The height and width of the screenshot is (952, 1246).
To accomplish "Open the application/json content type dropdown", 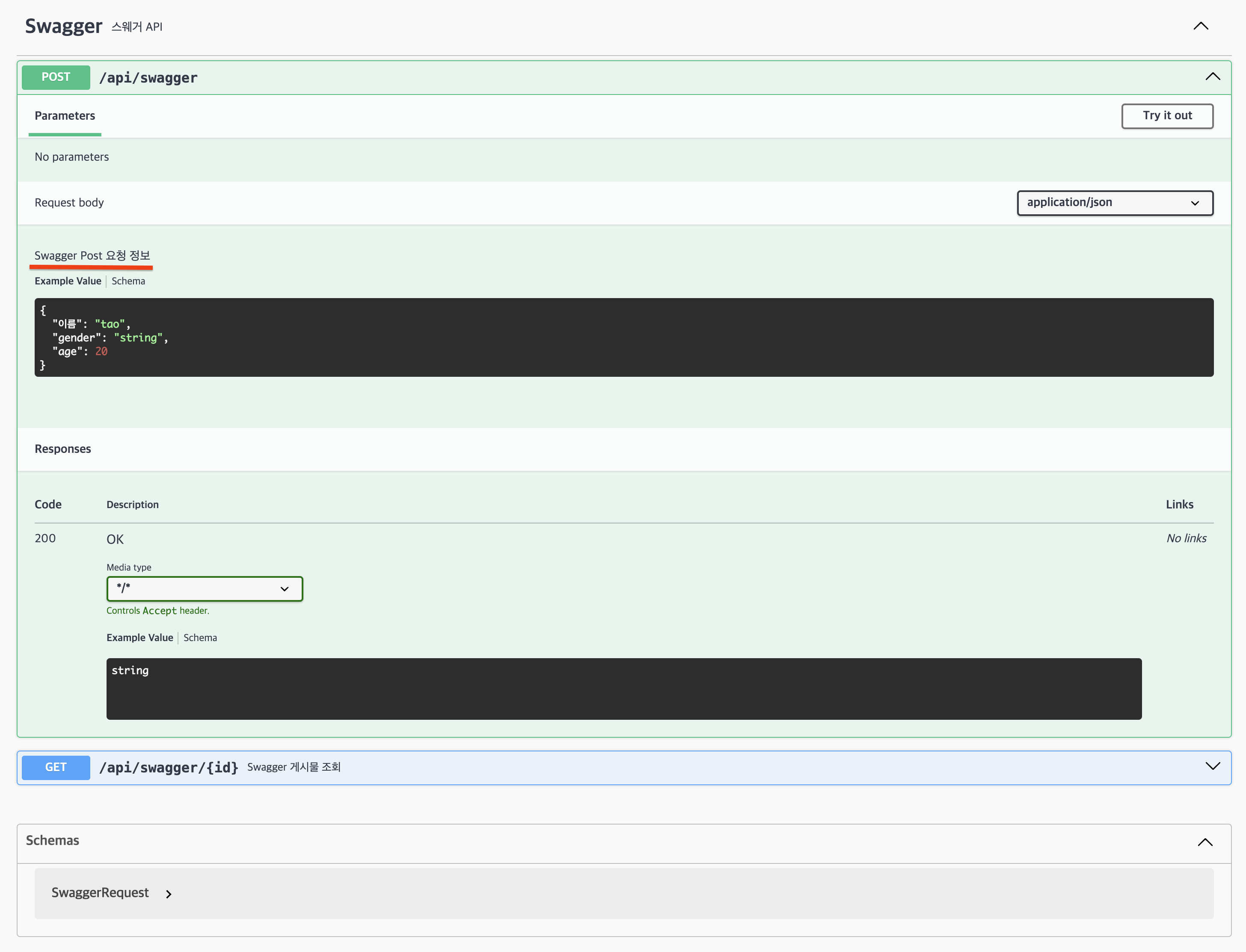I will click(1115, 203).
